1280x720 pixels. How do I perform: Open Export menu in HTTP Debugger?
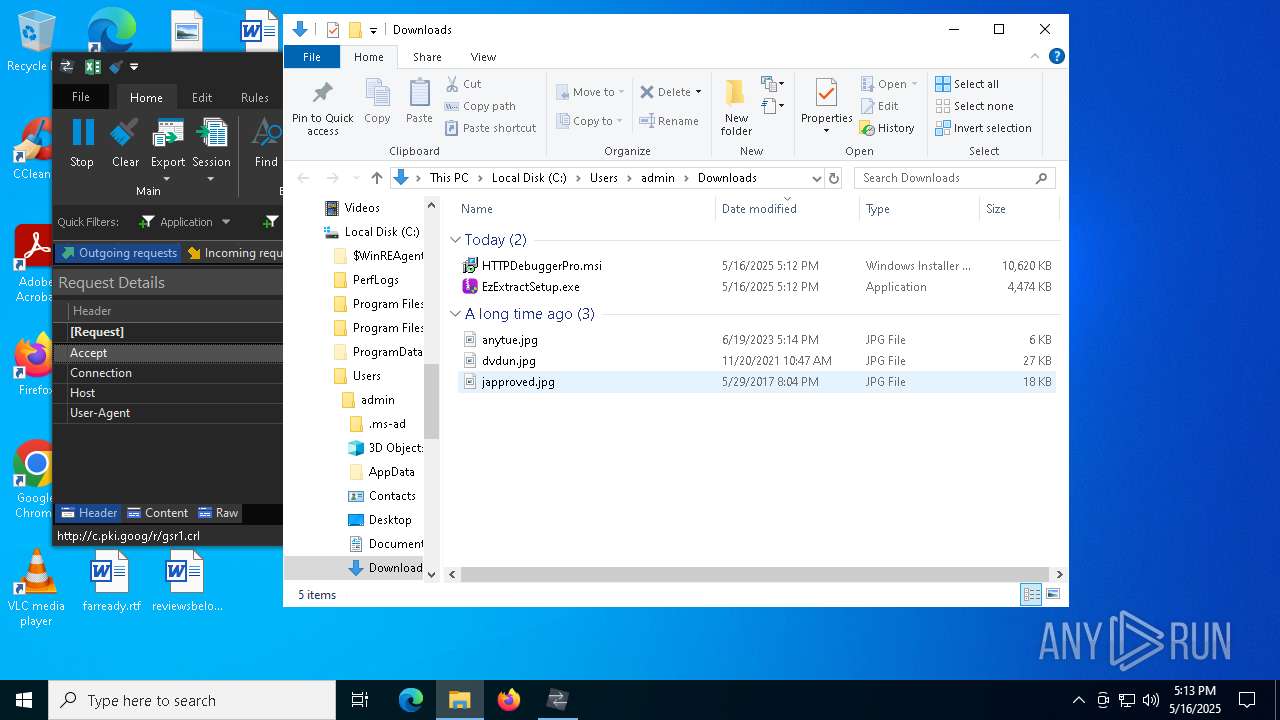tap(167, 150)
